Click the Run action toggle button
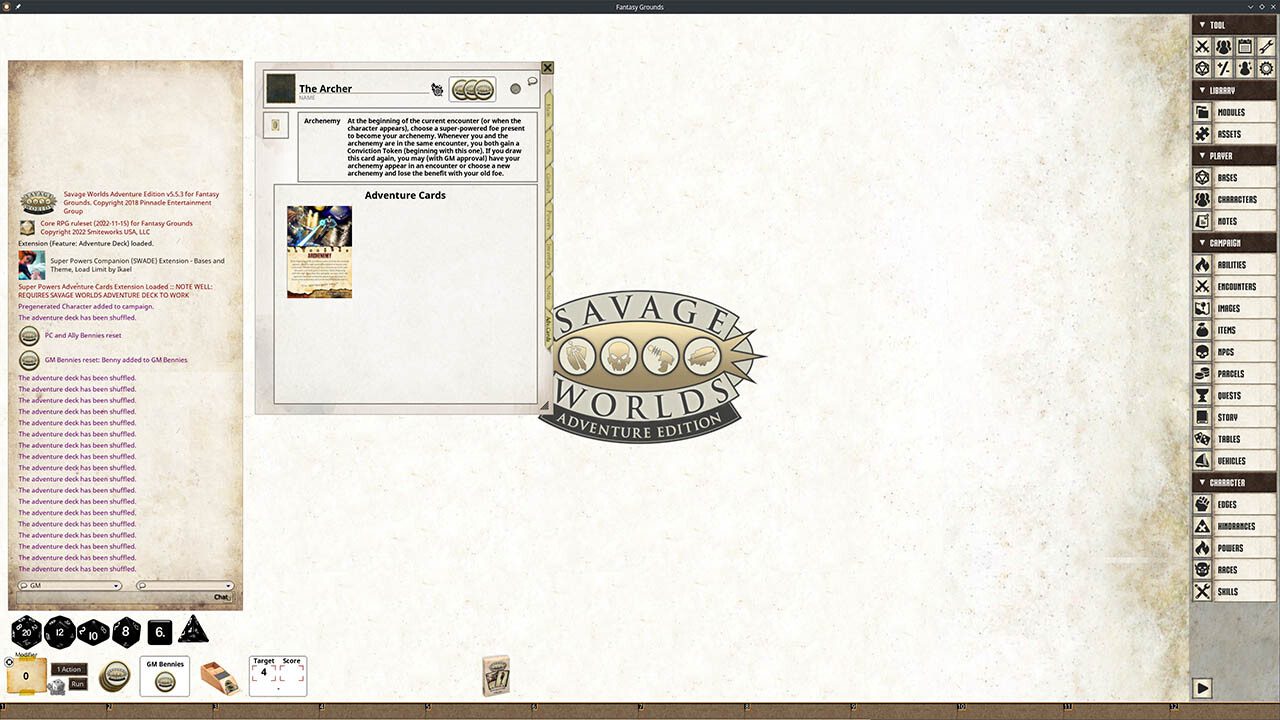1280x720 pixels. pyautogui.click(x=78, y=684)
